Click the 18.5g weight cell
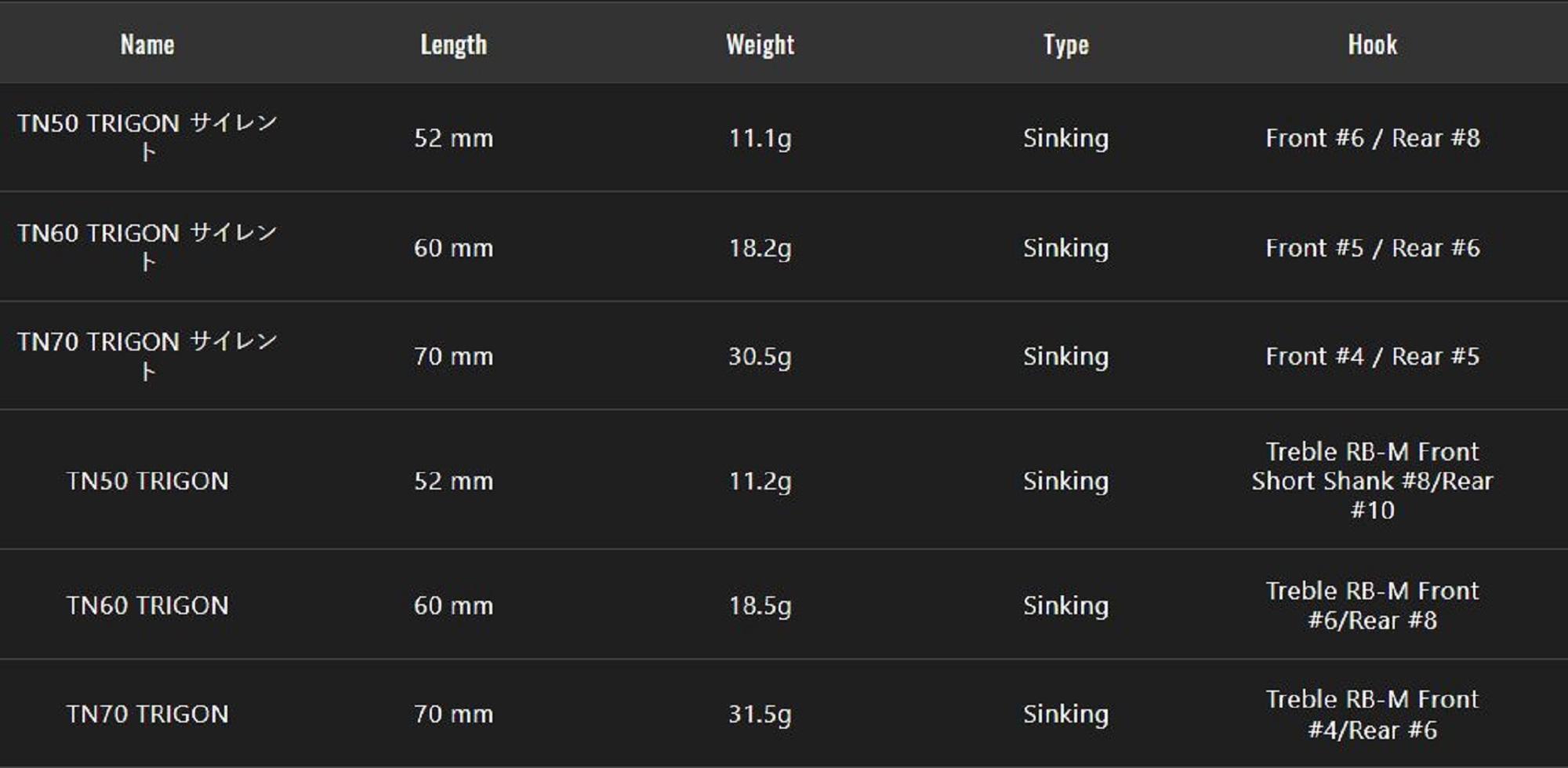The height and width of the screenshot is (768, 1568). point(760,606)
